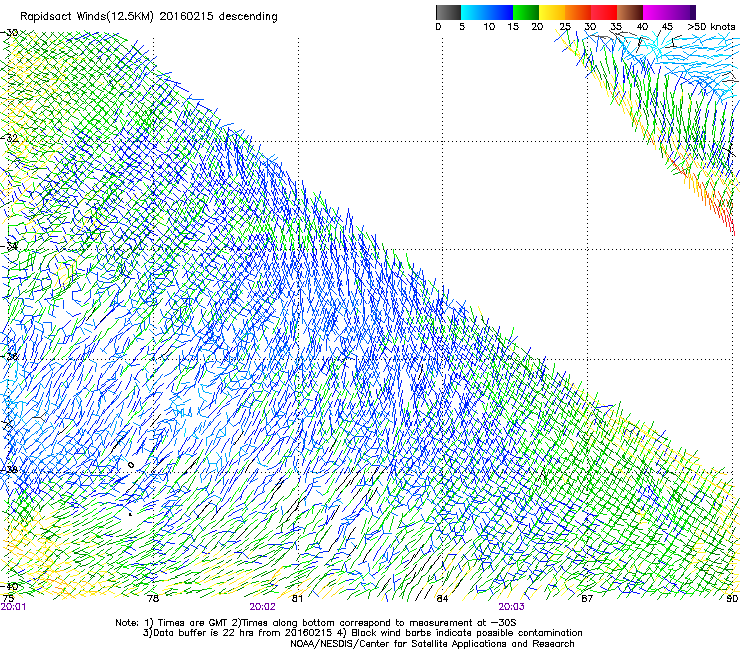Click the gray 0-5 knots legend segment
This screenshot has height=650, width=740.
(448, 12)
